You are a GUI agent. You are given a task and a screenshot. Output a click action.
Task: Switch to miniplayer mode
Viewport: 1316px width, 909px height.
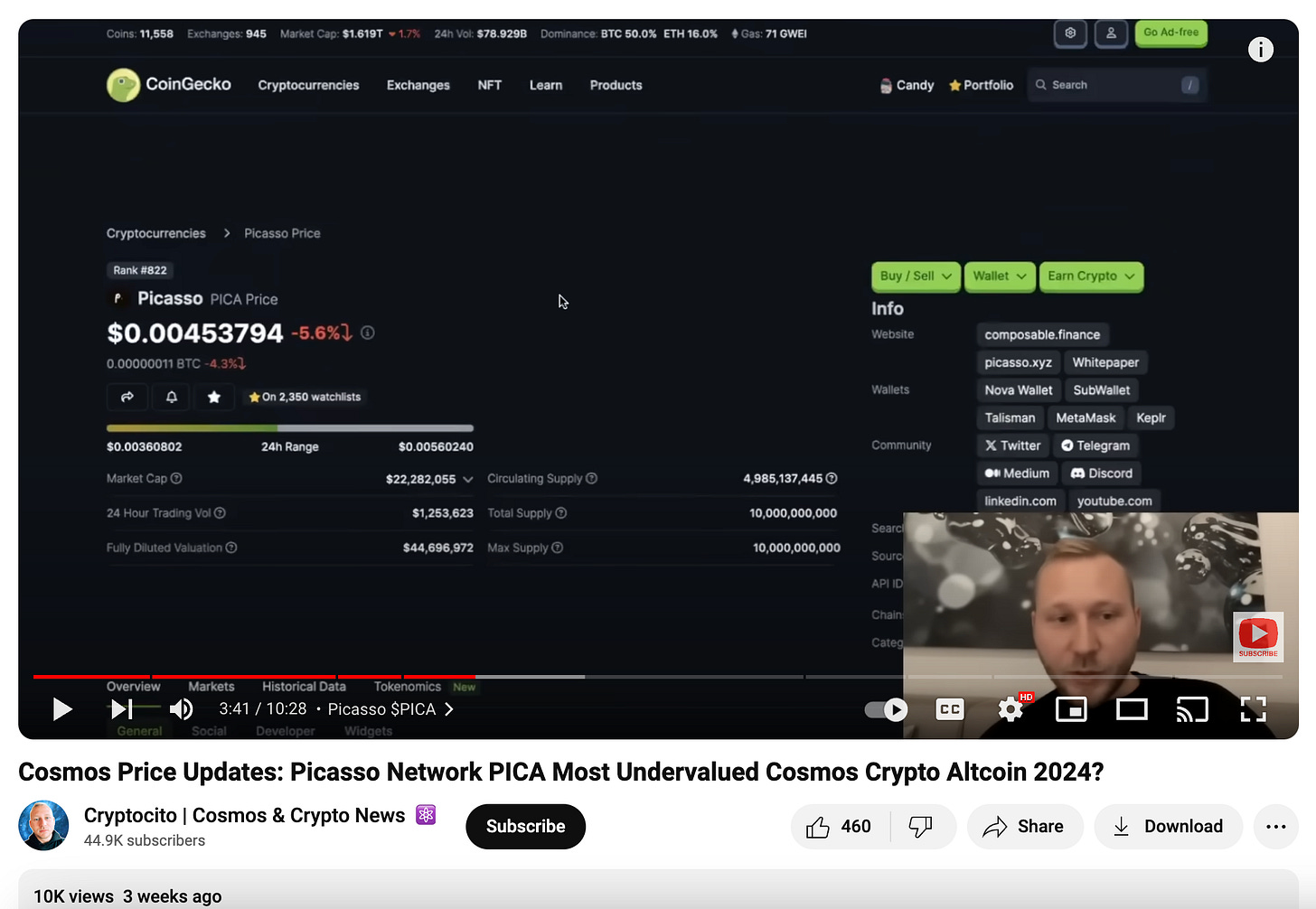1071,710
